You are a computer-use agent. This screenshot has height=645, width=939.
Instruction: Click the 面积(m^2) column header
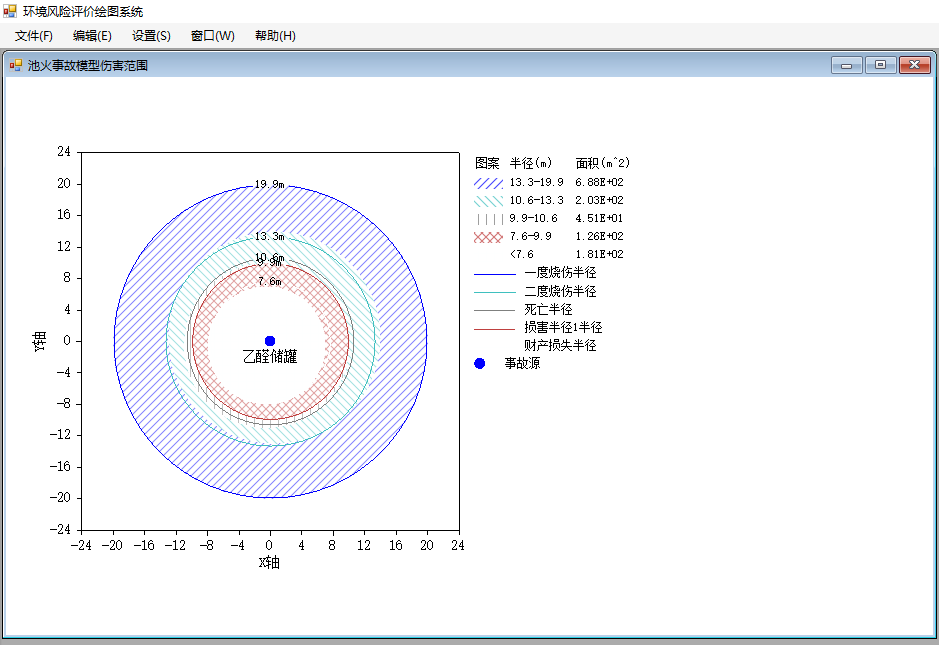pyautogui.click(x=603, y=163)
